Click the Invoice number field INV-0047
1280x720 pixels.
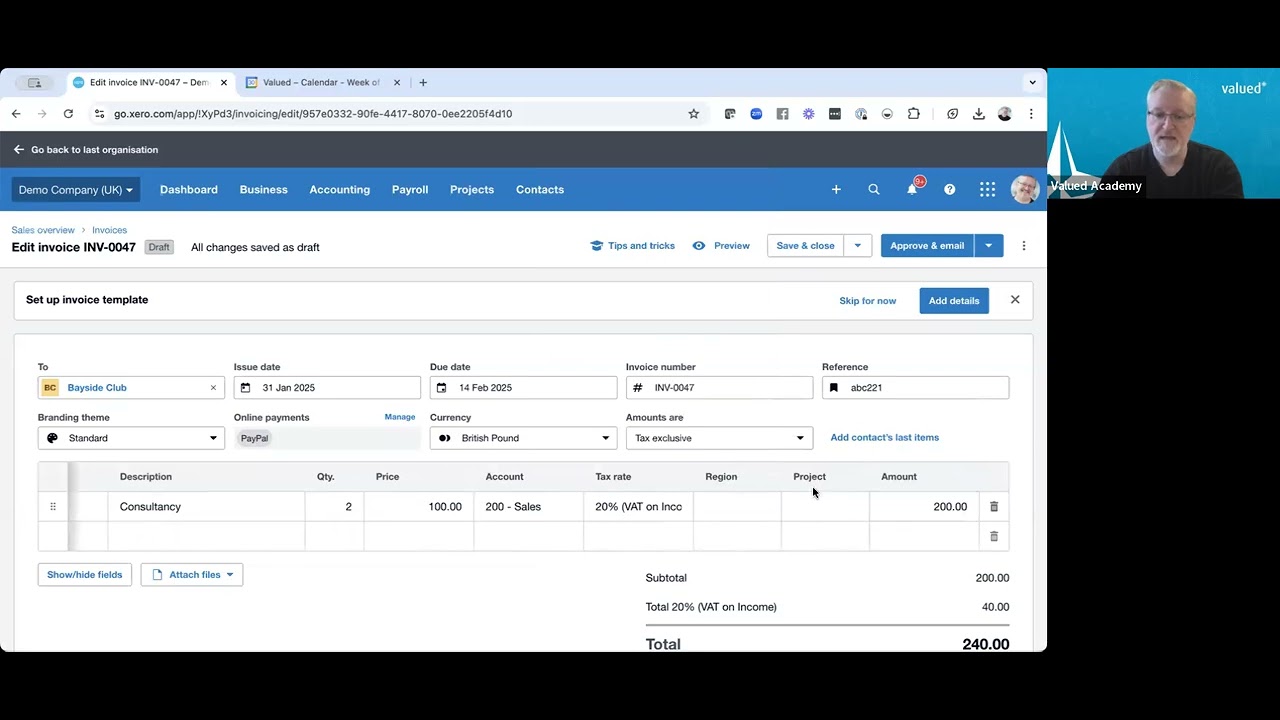720,388
